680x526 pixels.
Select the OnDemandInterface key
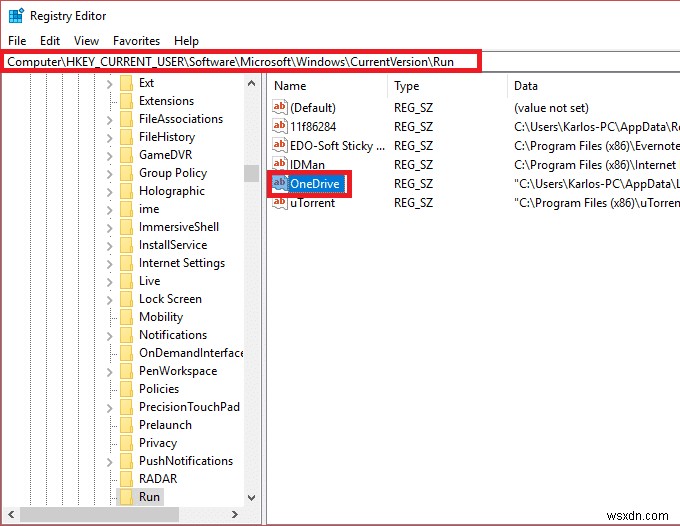pyautogui.click(x=191, y=353)
